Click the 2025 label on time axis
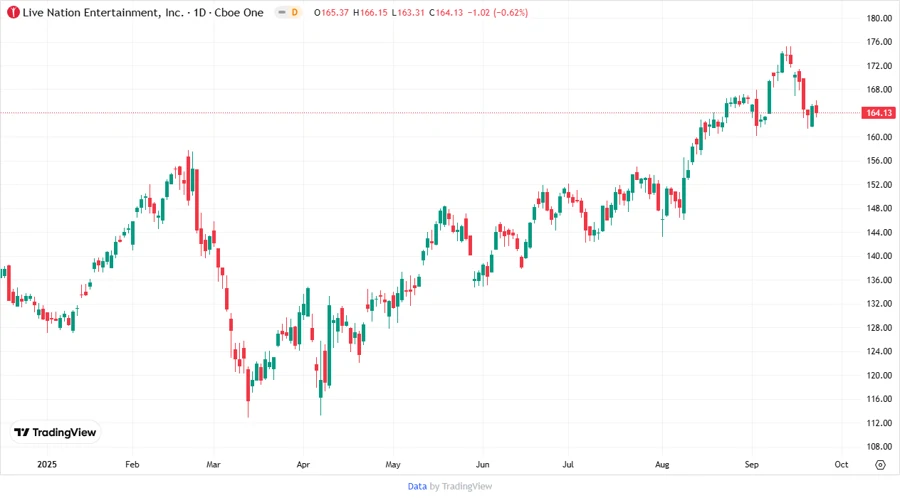Screen dimensions: 900x498 (47, 465)
